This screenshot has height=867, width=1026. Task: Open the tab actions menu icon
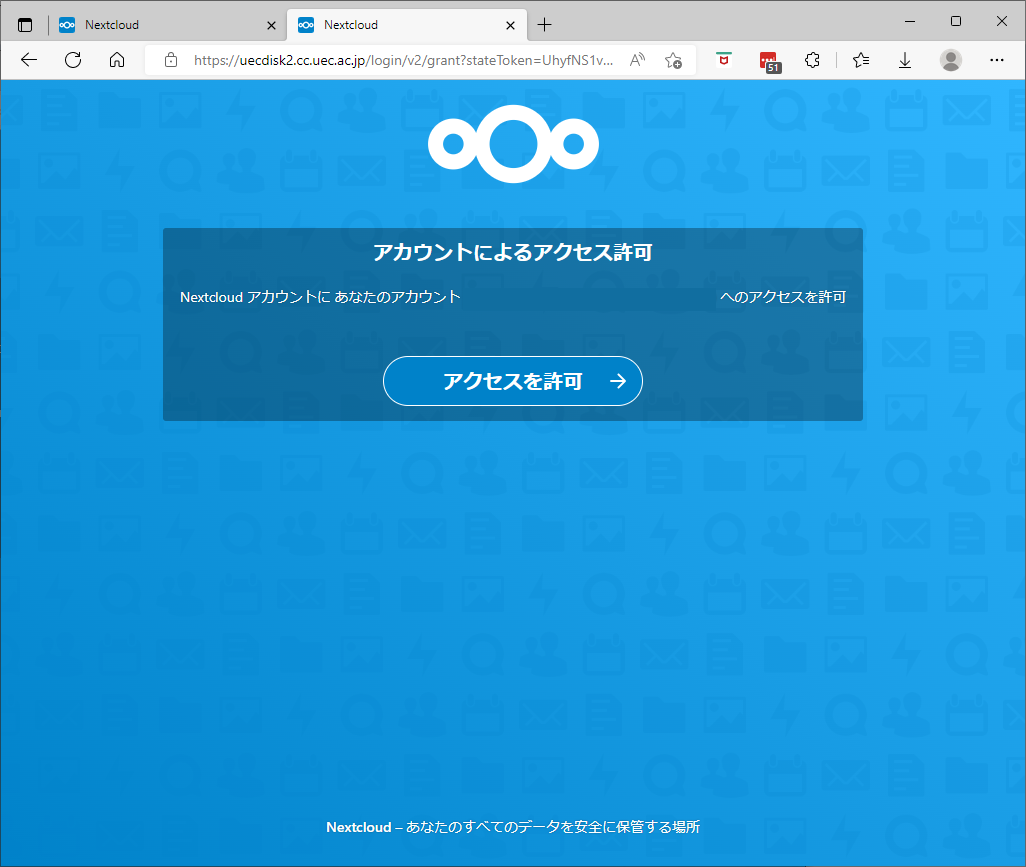[25, 26]
